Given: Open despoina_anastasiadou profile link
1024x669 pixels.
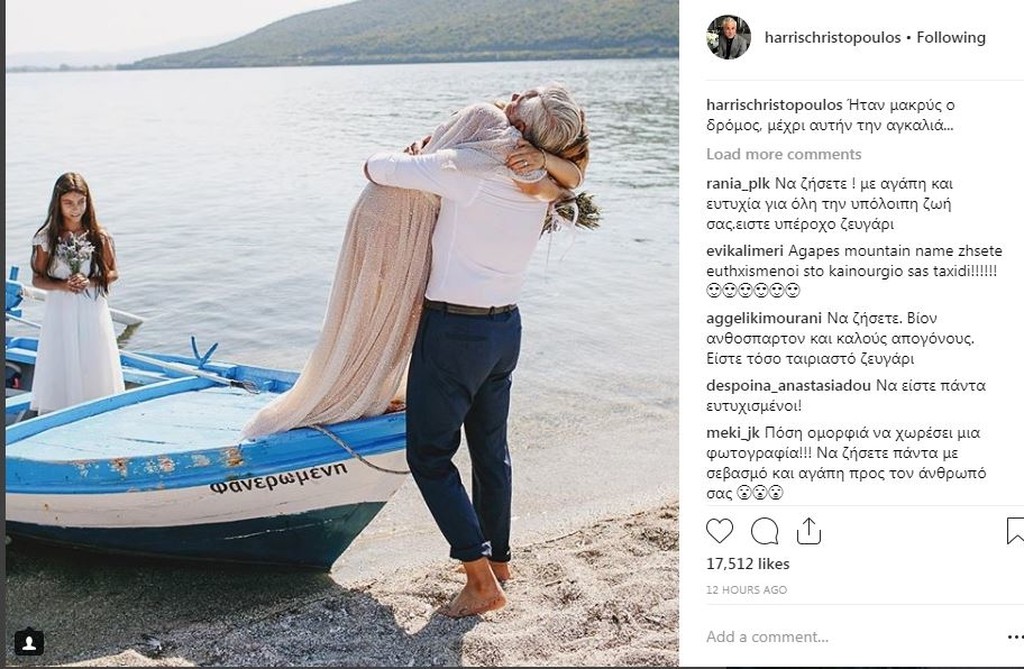Looking at the screenshot, I should pos(788,385).
